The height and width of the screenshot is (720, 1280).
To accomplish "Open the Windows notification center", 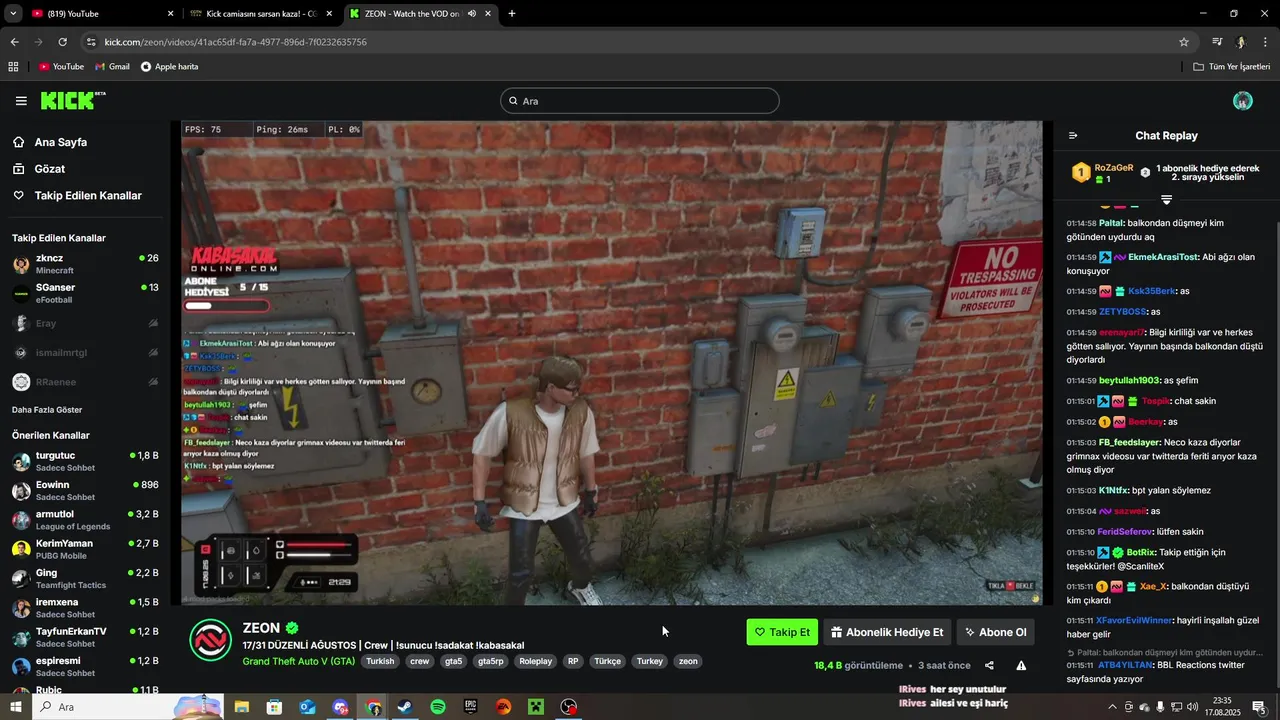I will click(1259, 707).
